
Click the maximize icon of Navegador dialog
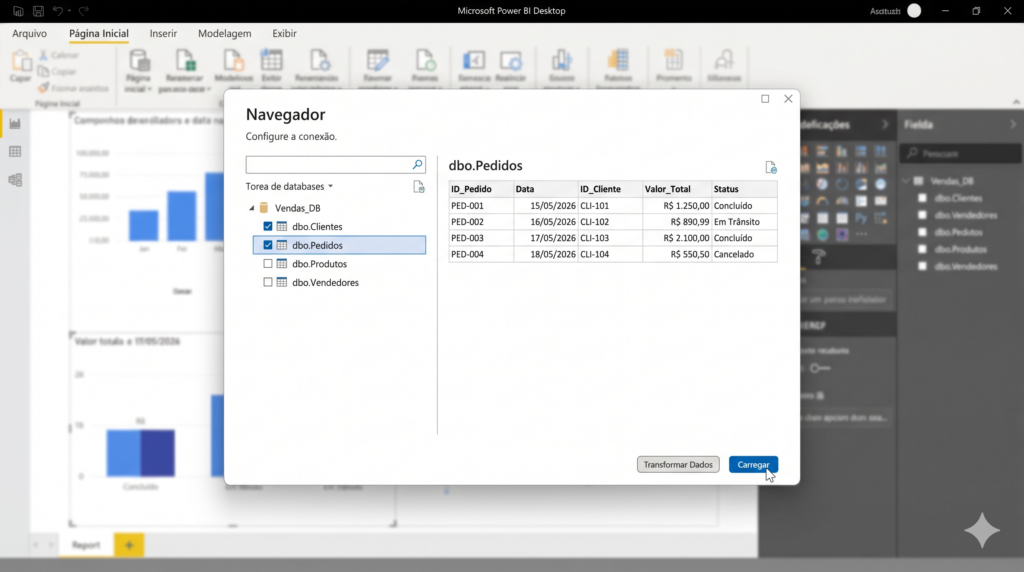pyautogui.click(x=765, y=99)
